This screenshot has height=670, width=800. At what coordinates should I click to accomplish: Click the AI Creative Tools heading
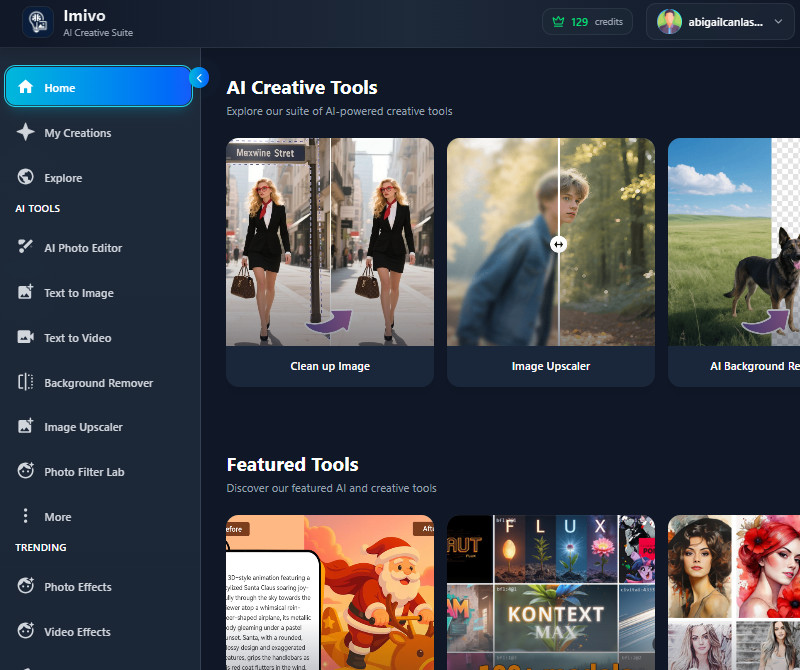pyautogui.click(x=302, y=88)
